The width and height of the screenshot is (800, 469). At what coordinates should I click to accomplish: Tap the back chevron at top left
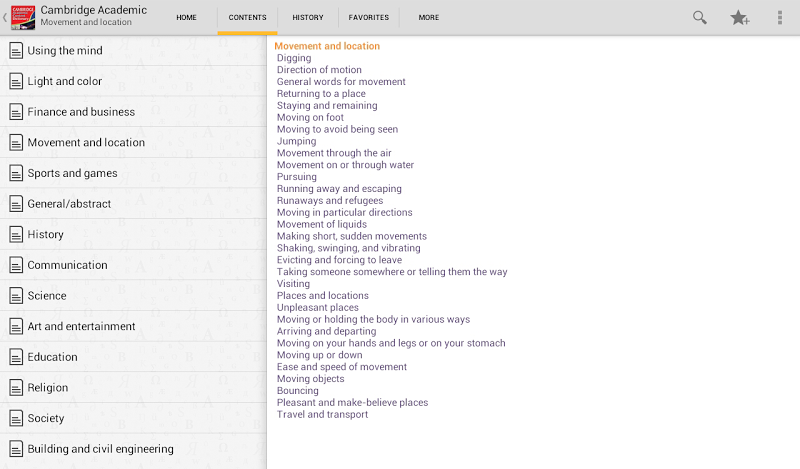(5, 17)
